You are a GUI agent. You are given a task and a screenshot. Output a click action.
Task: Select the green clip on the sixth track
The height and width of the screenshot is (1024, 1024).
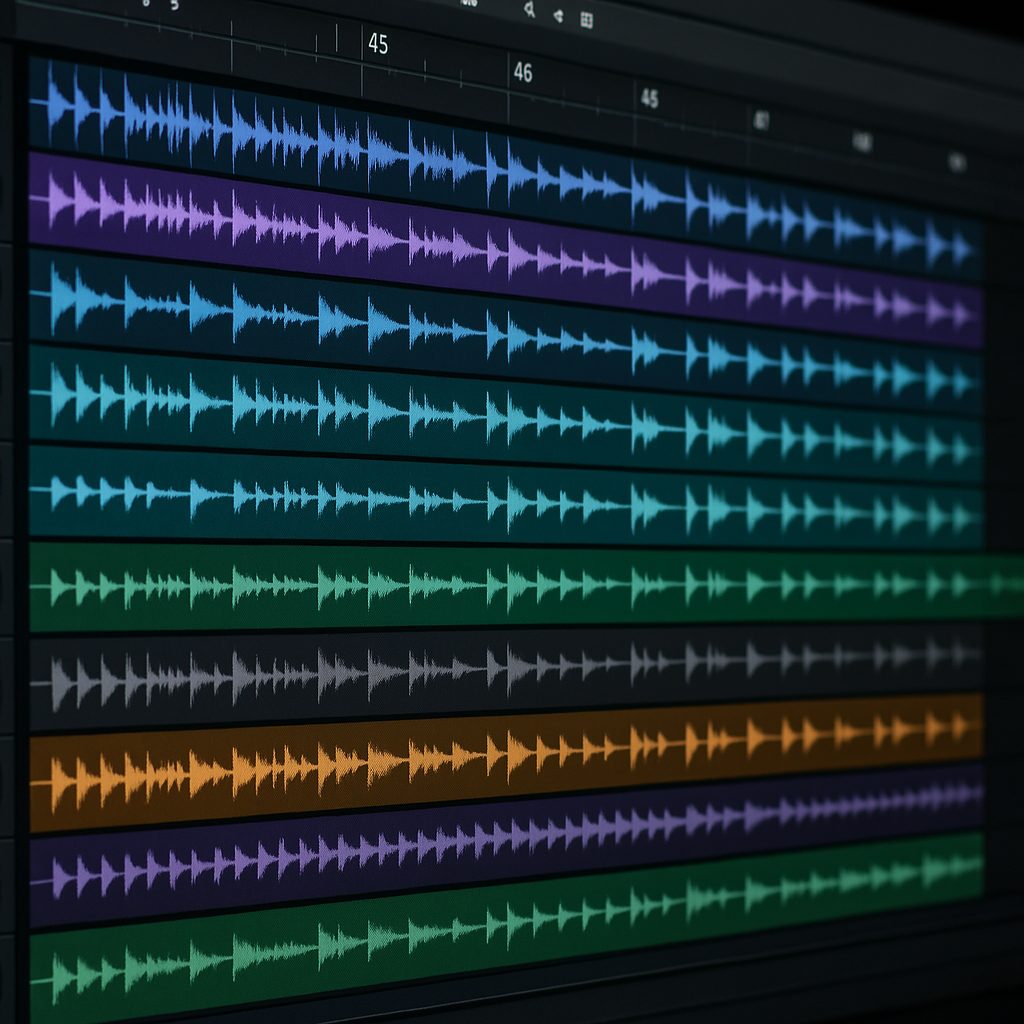tap(400, 583)
